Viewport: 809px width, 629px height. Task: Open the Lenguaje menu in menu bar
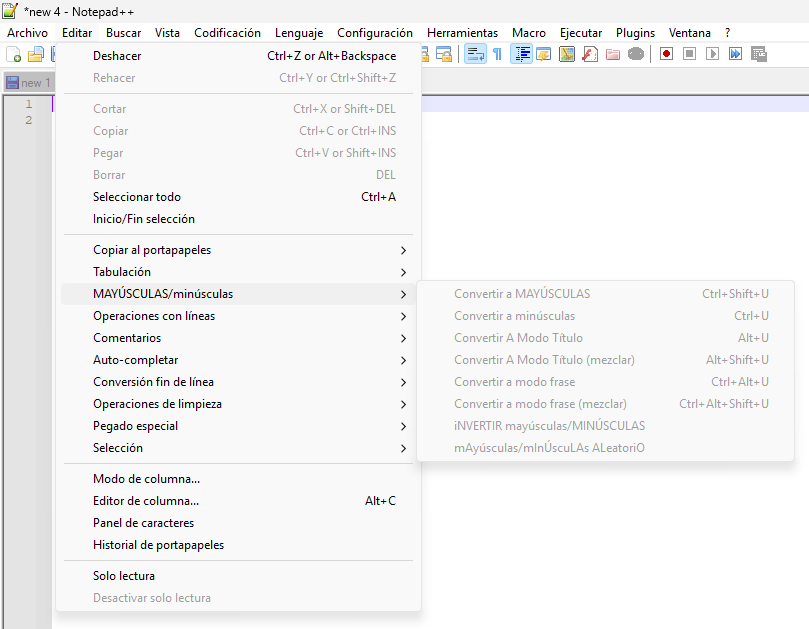(299, 33)
